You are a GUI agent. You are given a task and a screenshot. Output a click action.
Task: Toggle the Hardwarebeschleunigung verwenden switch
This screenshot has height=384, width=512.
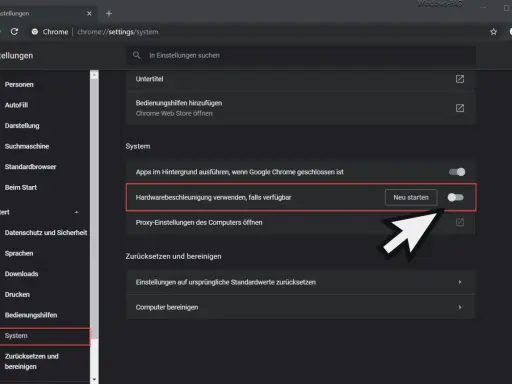(456, 197)
